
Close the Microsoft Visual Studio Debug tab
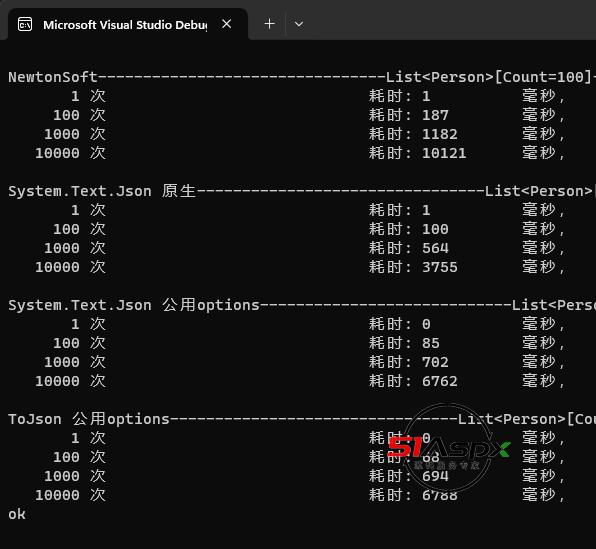[x=227, y=24]
